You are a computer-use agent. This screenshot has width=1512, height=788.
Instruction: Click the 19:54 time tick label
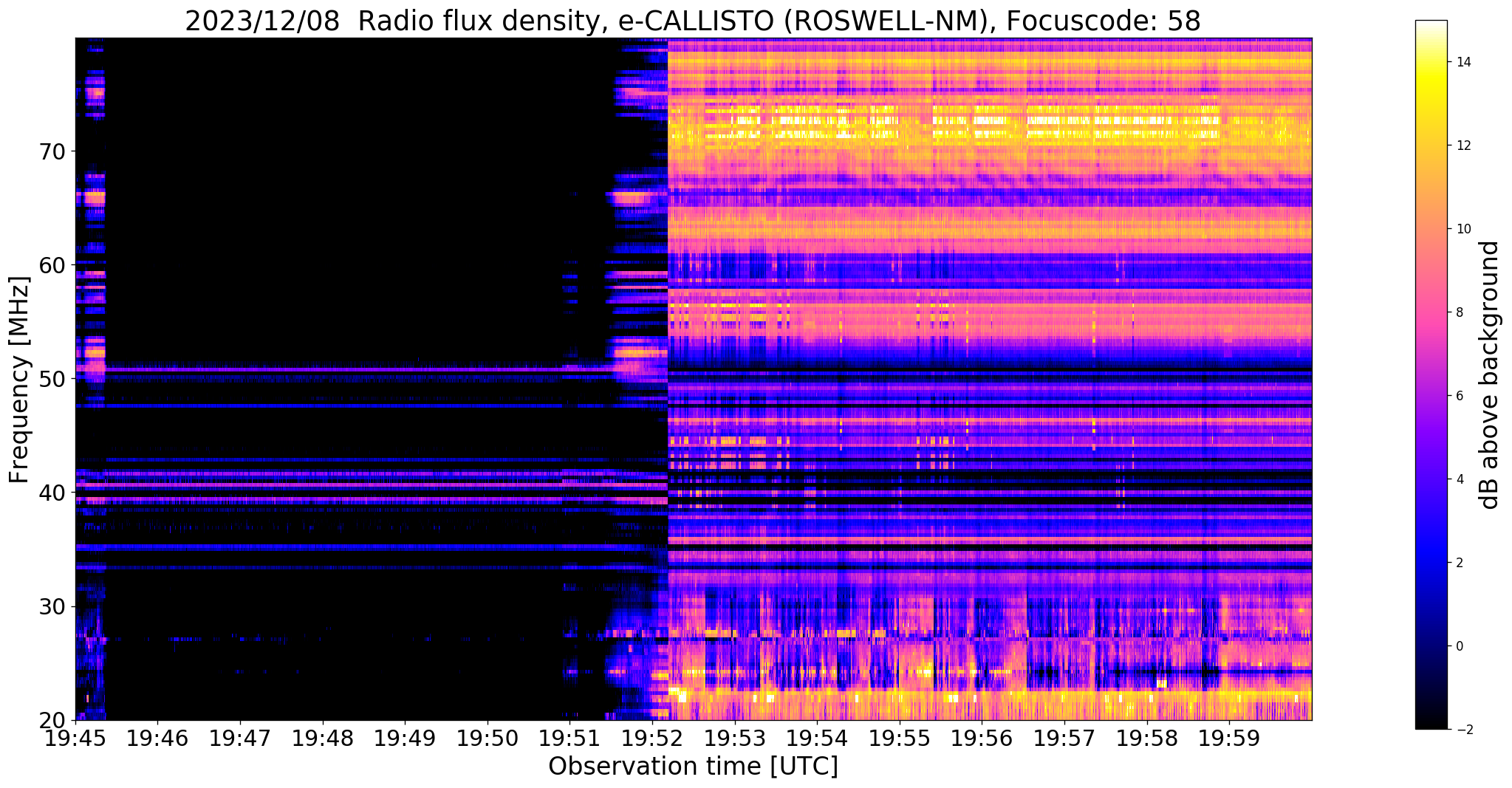pyautogui.click(x=817, y=738)
